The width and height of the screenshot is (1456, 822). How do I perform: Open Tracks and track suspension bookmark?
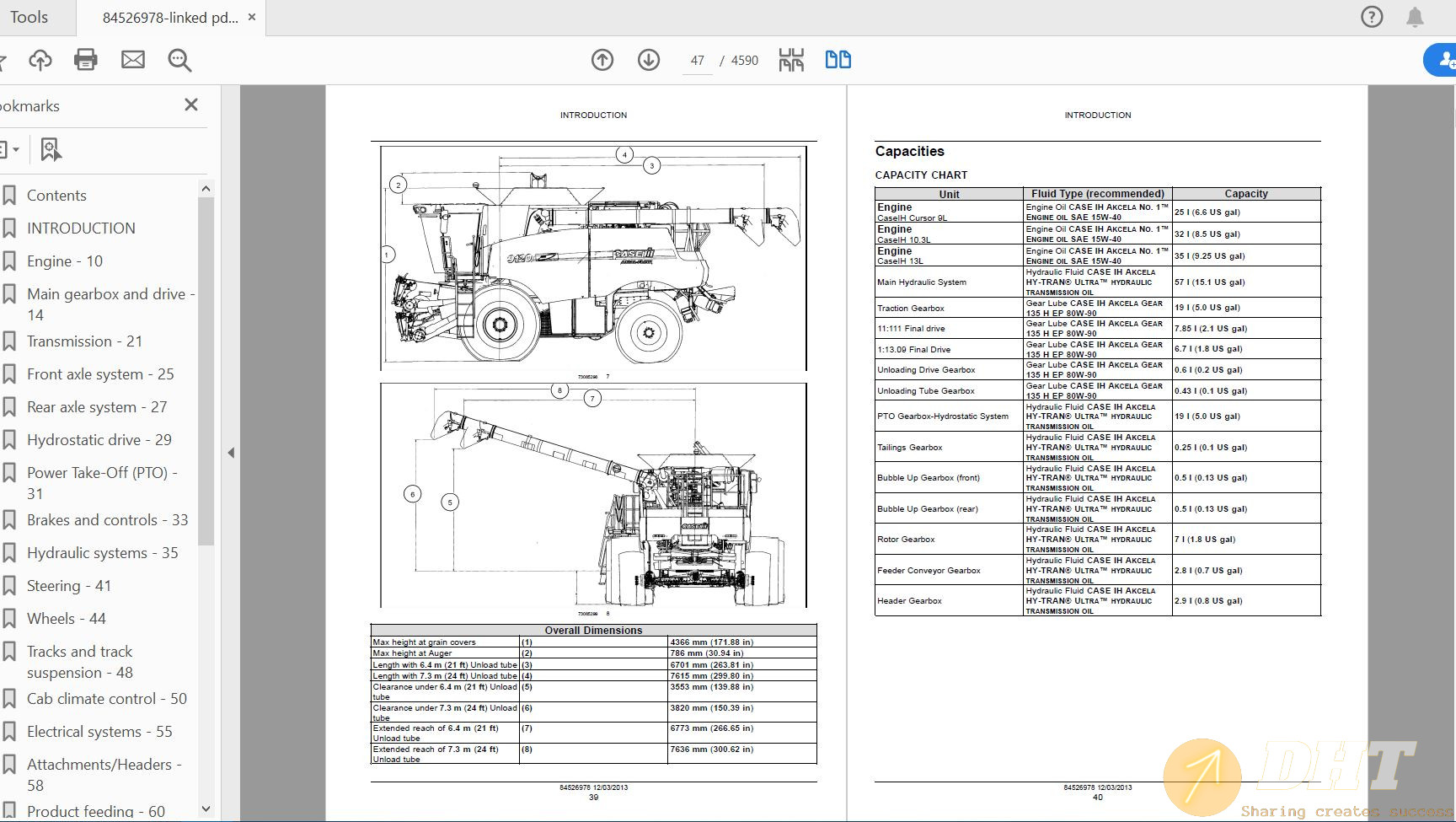80,662
